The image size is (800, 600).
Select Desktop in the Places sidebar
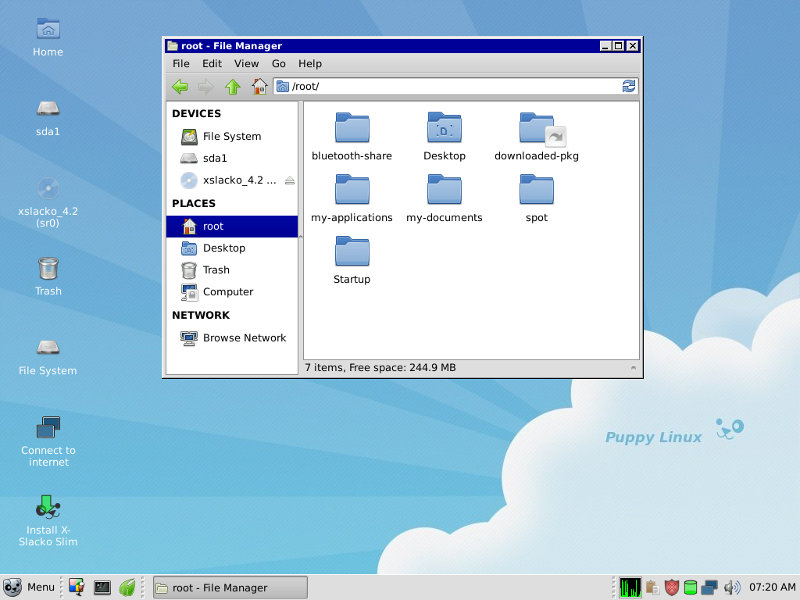click(232, 248)
